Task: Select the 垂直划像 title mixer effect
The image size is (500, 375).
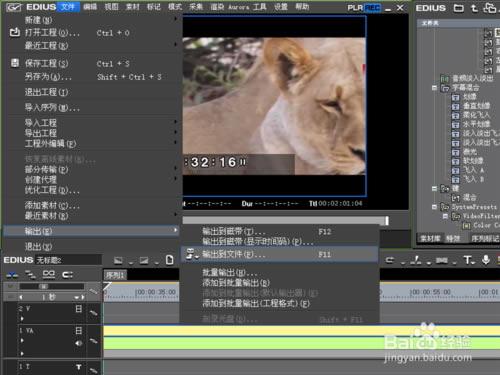Action: click(x=476, y=106)
